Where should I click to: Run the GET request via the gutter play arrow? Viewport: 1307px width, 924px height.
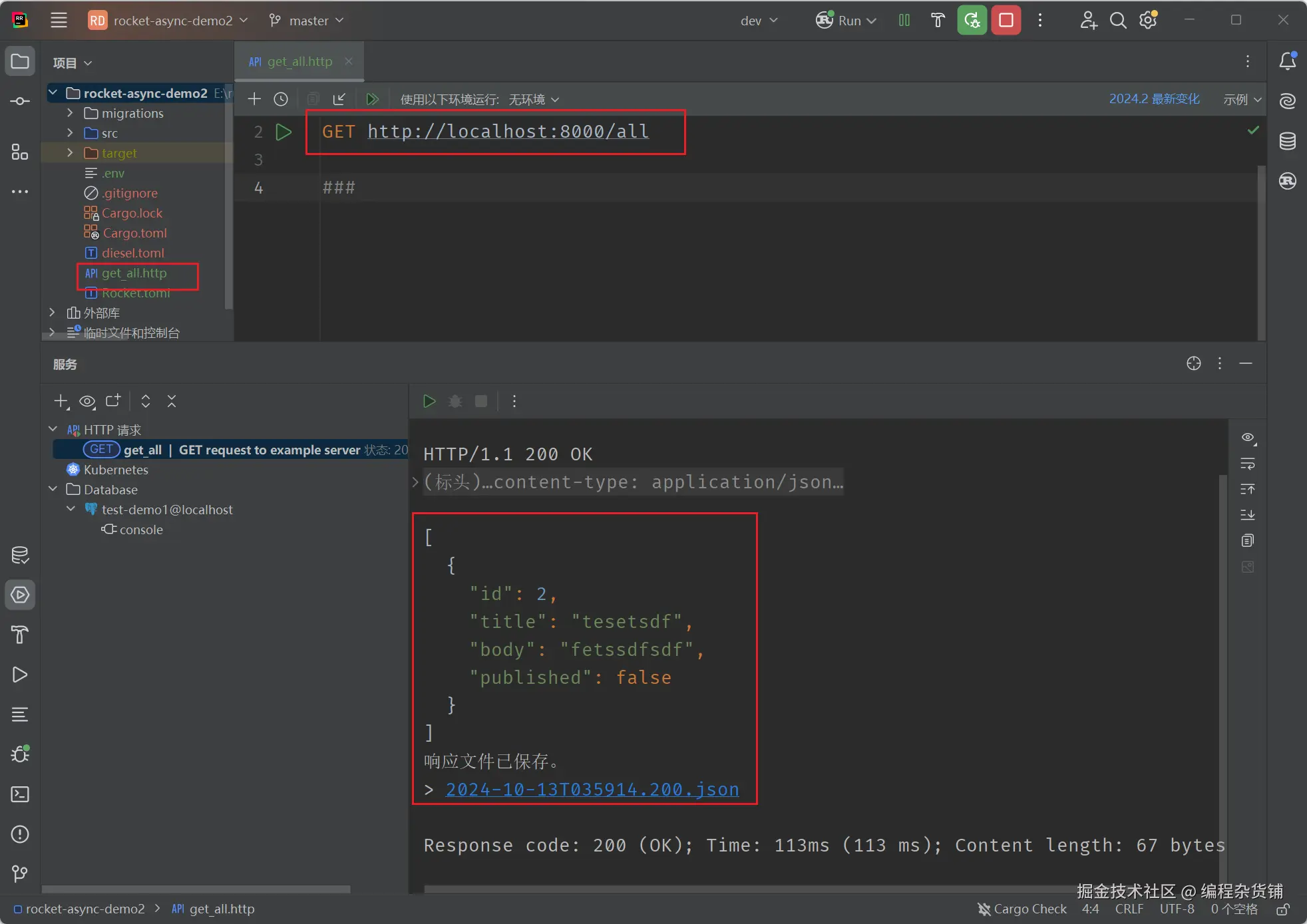[x=283, y=132]
